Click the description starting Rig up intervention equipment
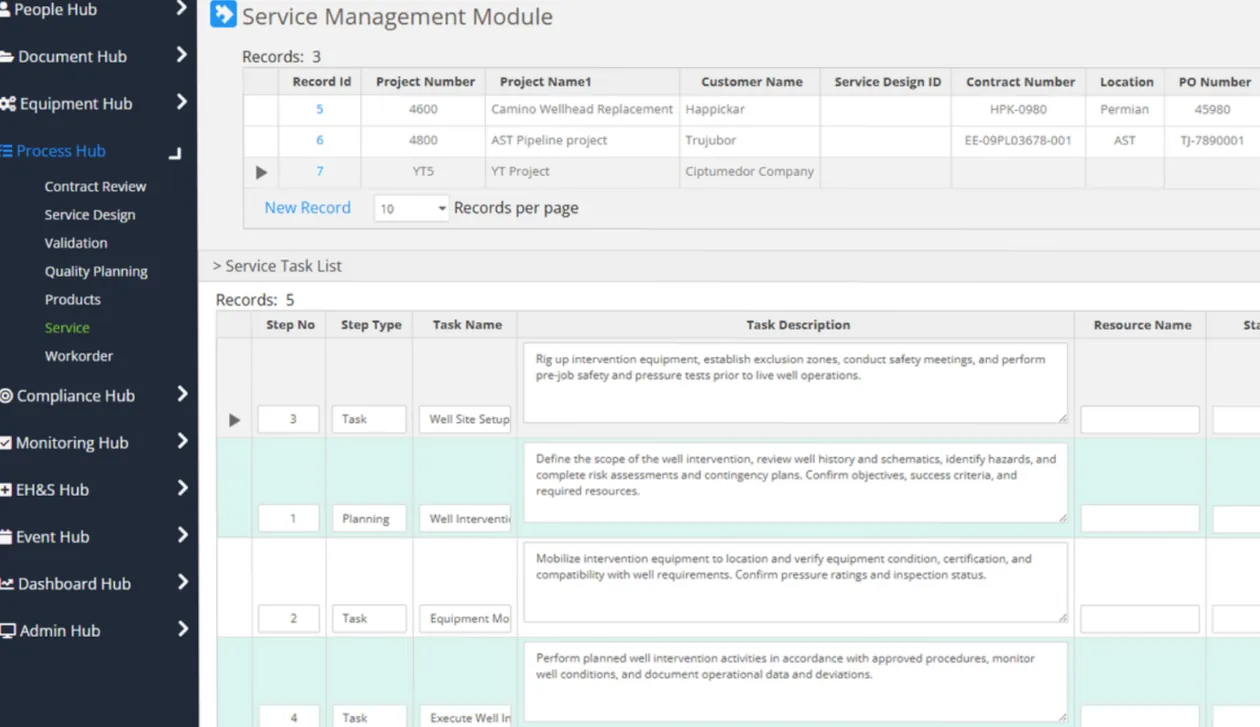The width and height of the screenshot is (1260, 727). (795, 383)
